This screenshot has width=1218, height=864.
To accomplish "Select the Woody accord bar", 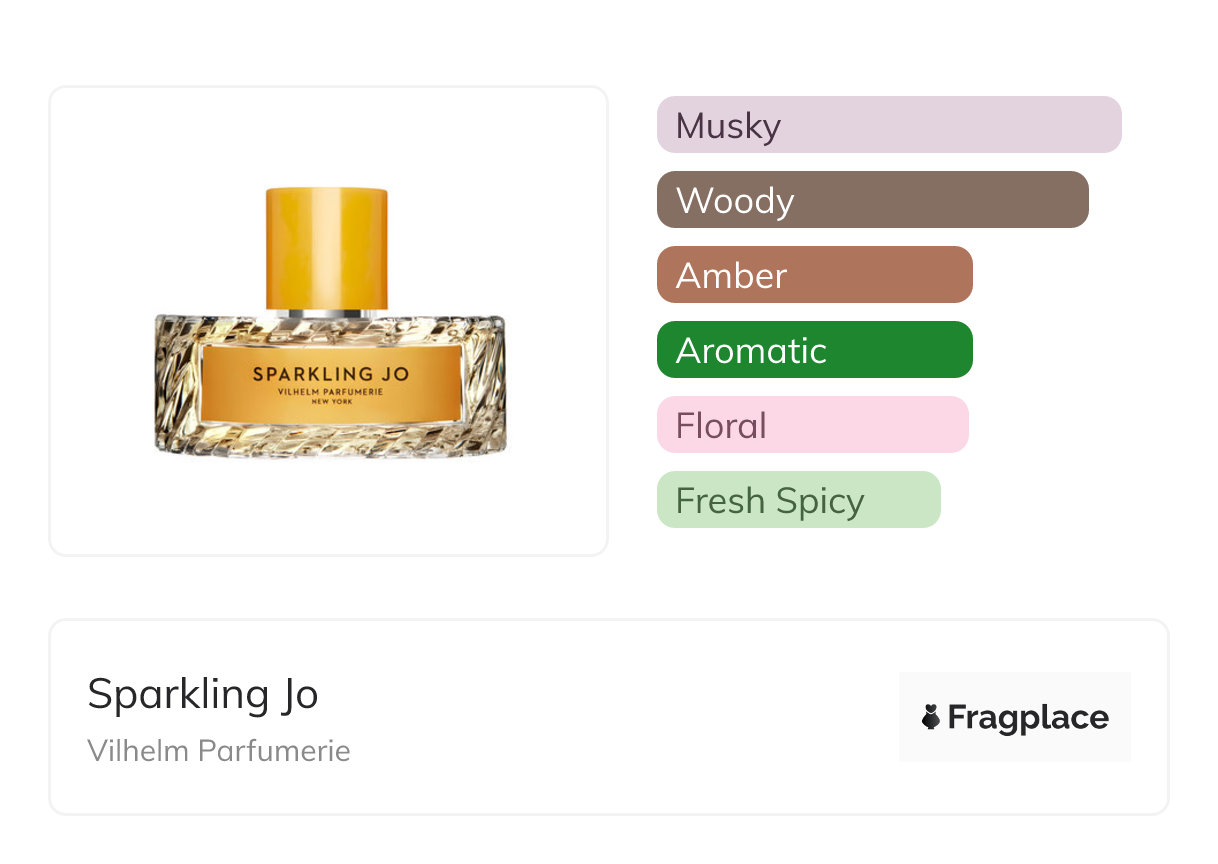I will click(x=872, y=200).
